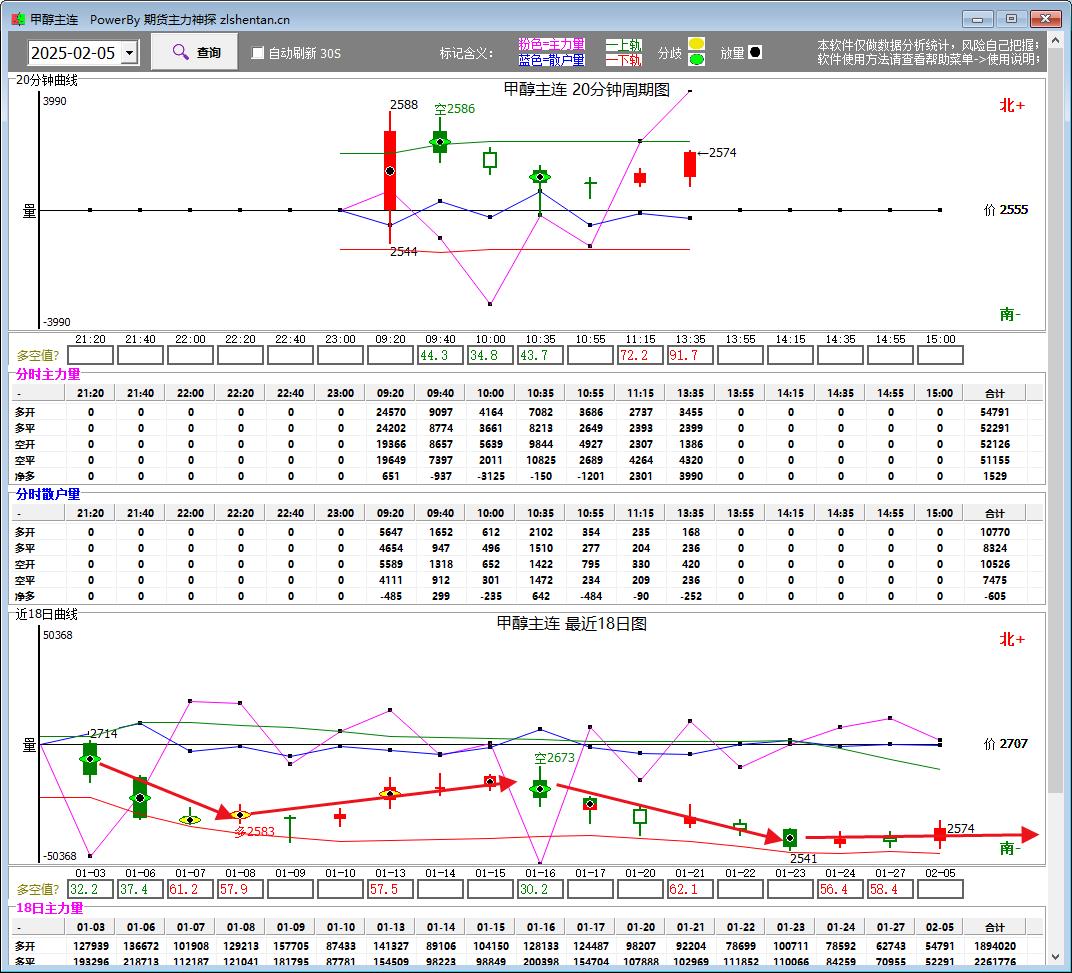The width and height of the screenshot is (1072, 973).
Task: Click the 净多 row label in 分时散户量
Action: (x=25, y=596)
